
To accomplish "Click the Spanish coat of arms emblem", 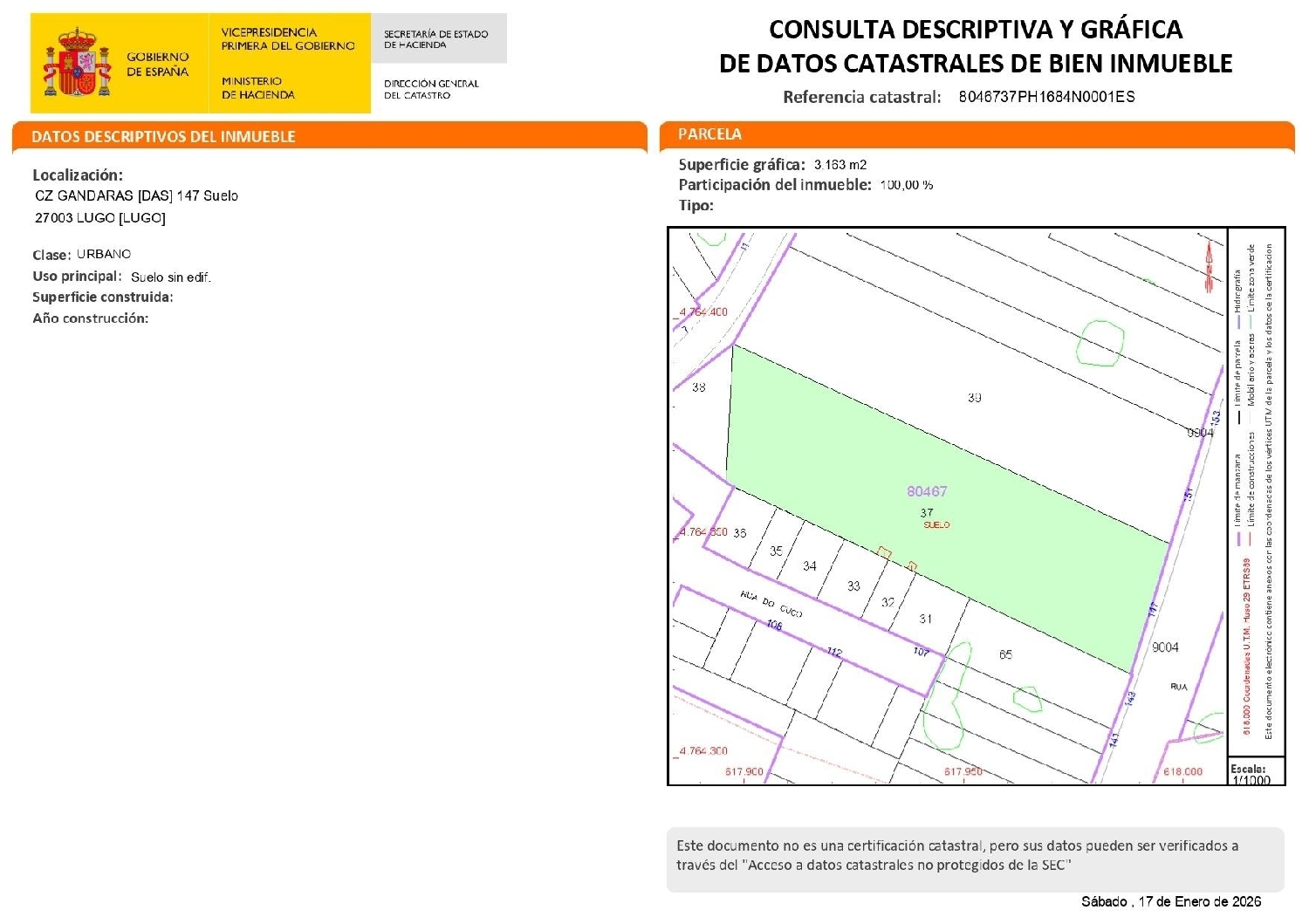I will click(78, 64).
